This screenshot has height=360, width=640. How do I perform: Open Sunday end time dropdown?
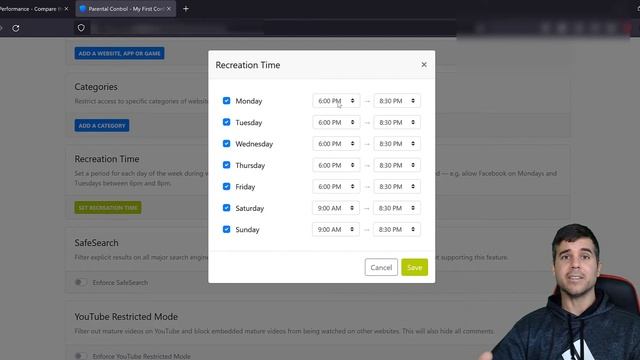tap(397, 229)
